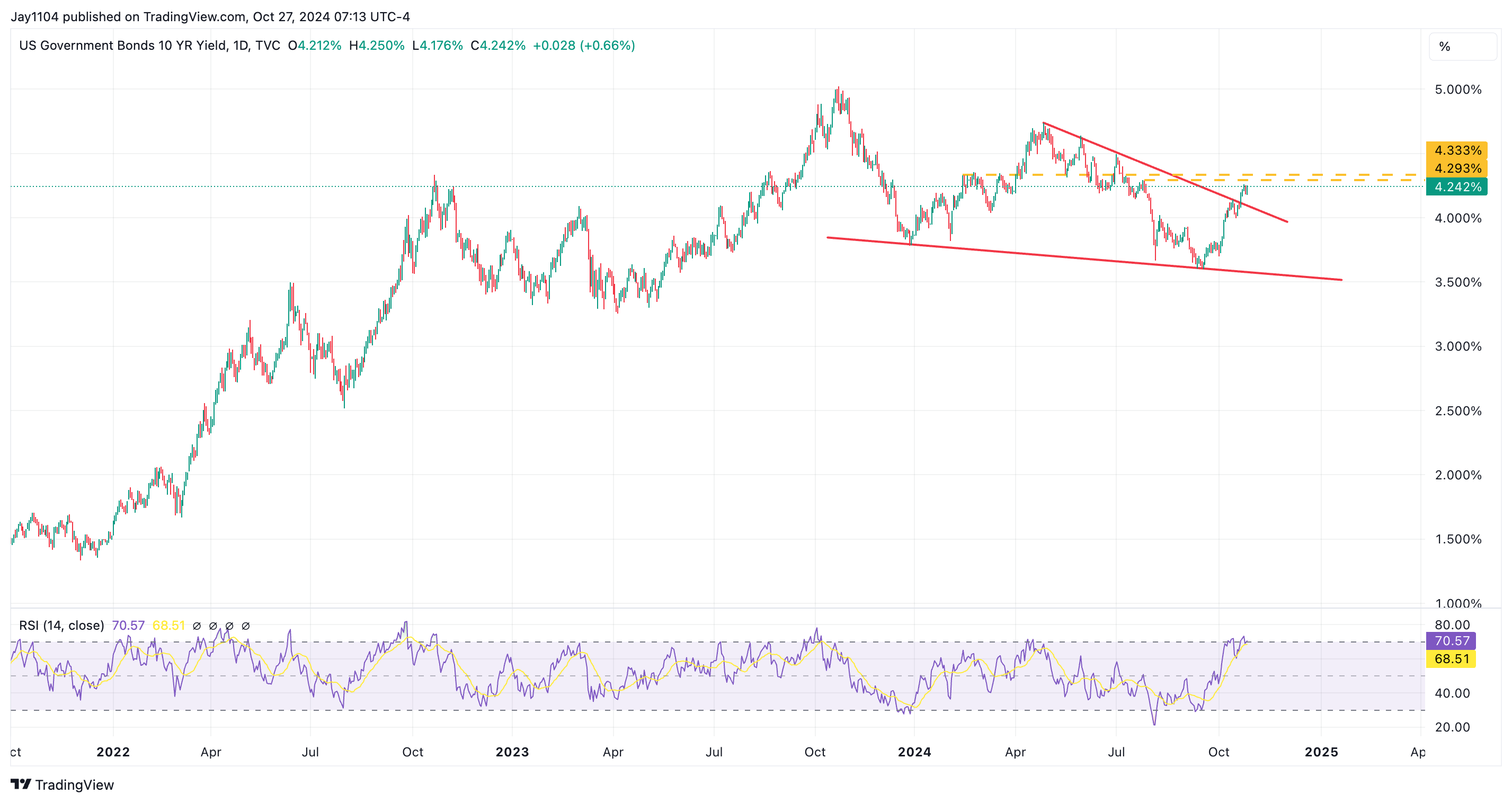Click the Oct label following 2024 on time axis
The image size is (1512, 803).
(1219, 751)
